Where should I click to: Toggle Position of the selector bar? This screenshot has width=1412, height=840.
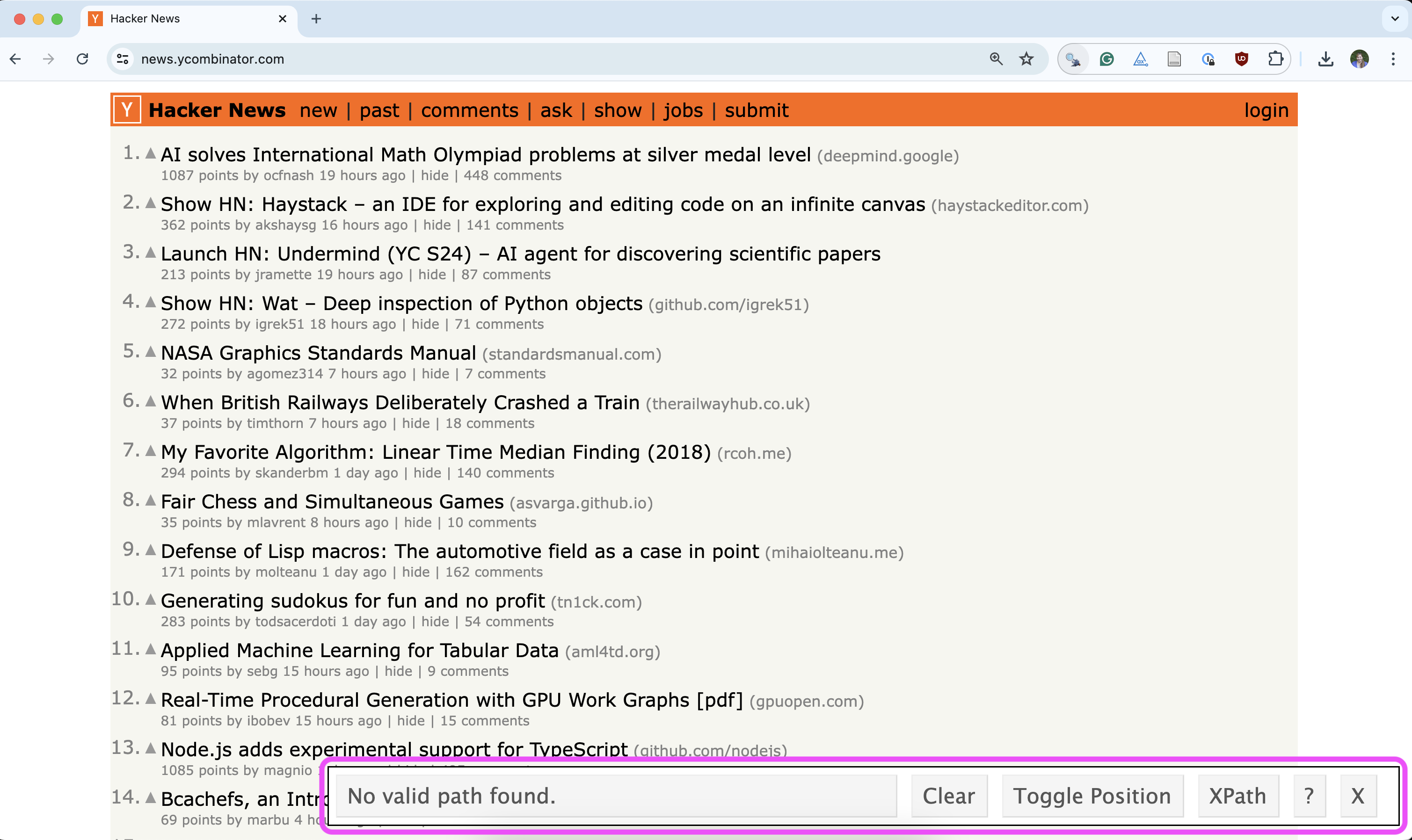(1092, 796)
